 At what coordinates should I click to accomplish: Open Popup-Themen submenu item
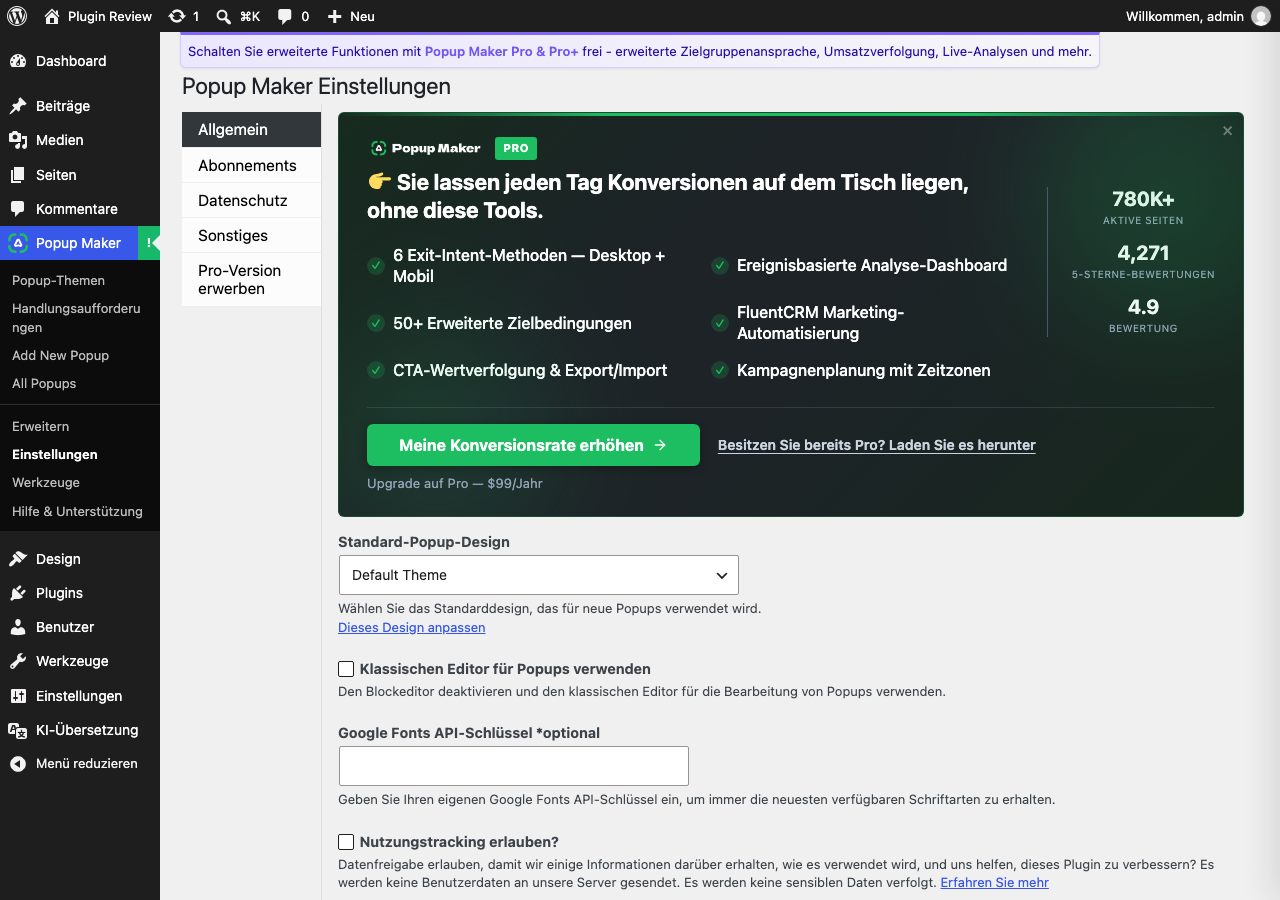point(58,281)
